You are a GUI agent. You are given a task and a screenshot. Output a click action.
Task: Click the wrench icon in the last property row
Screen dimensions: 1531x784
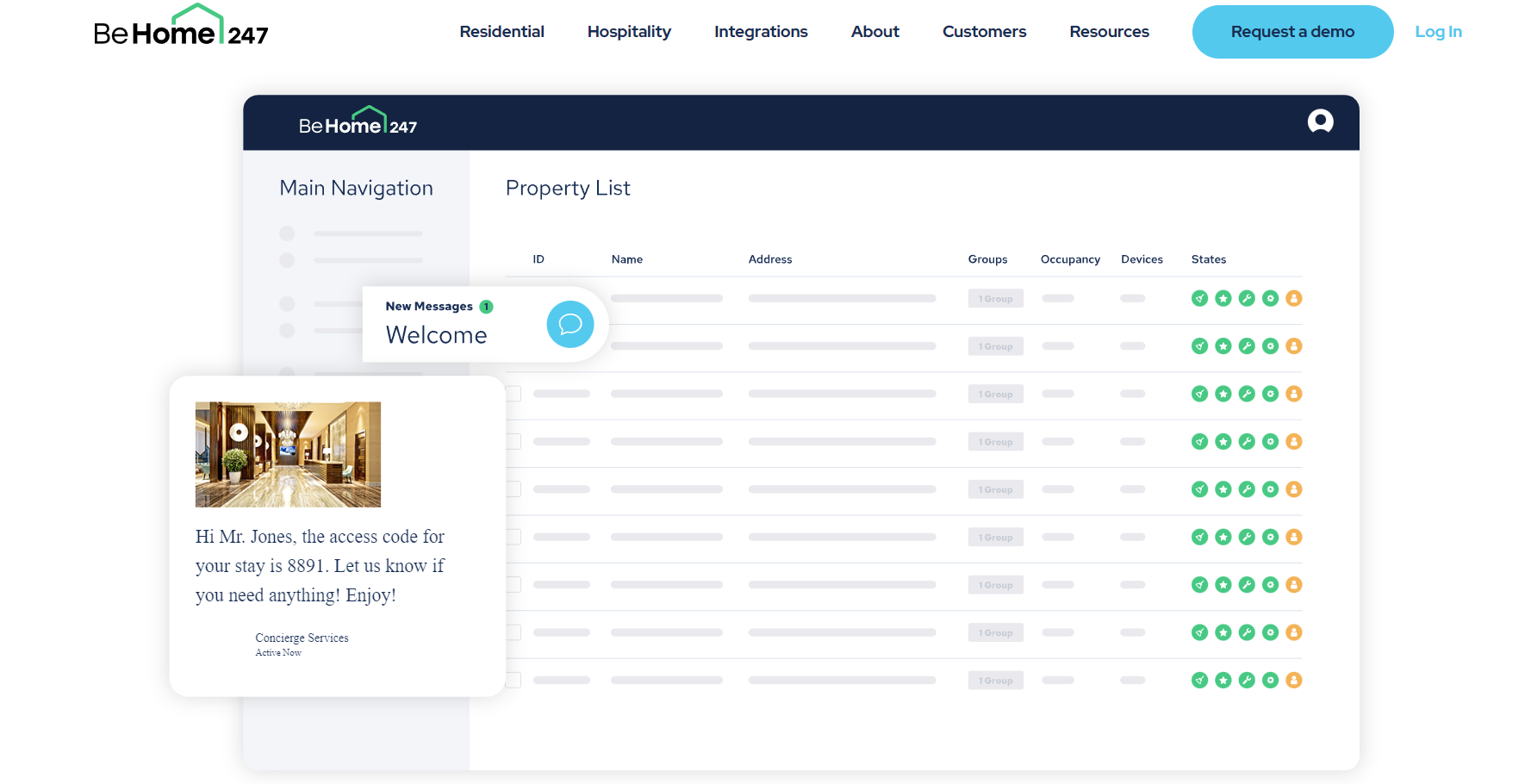coord(1247,680)
